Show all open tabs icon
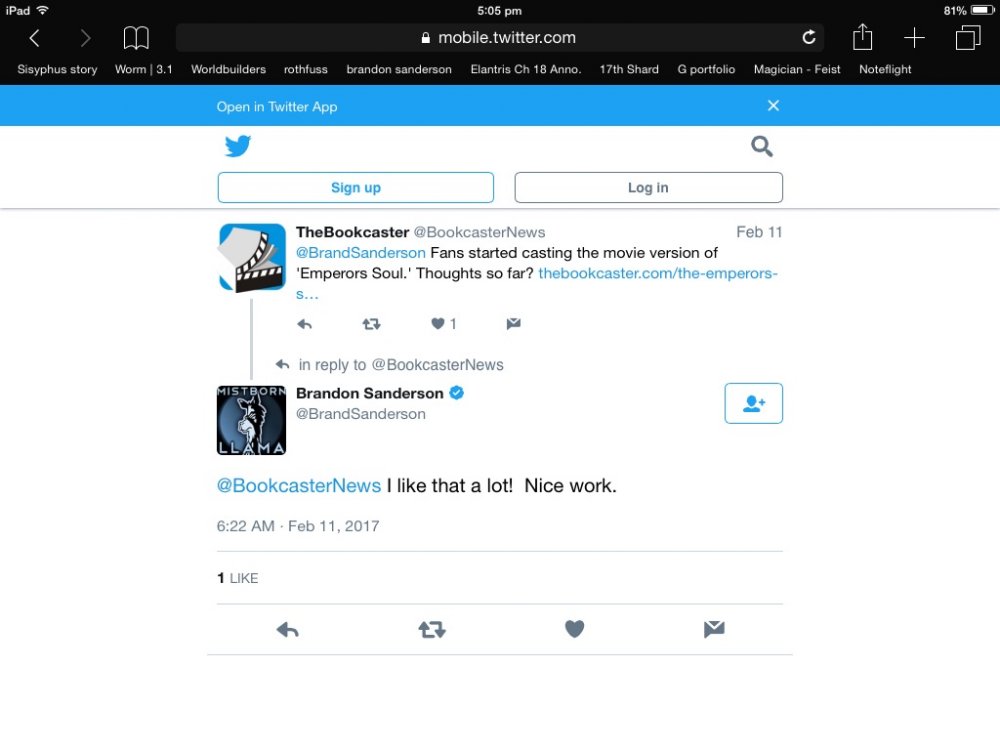Viewport: 1000px width, 750px height. coord(967,38)
